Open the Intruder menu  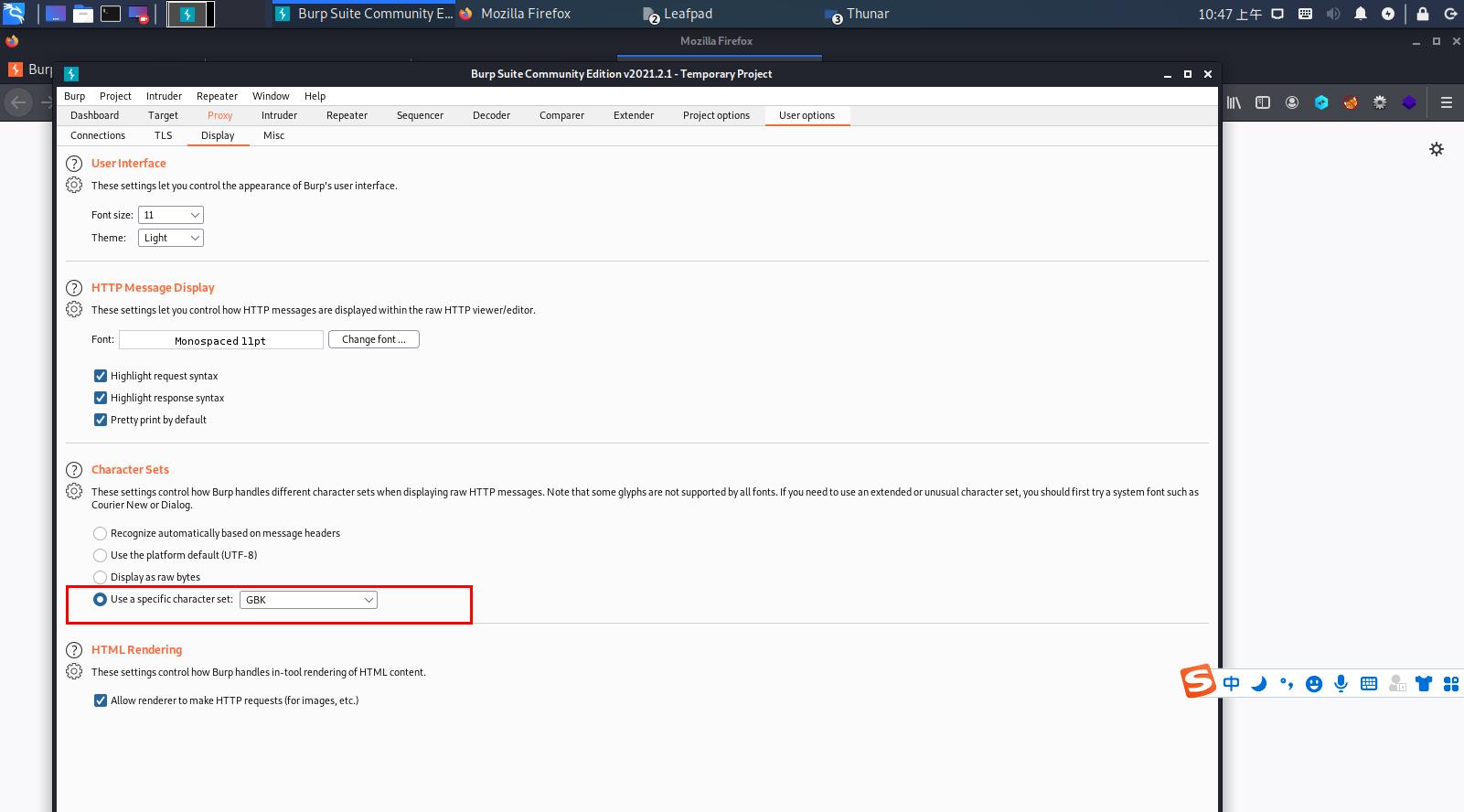(x=164, y=96)
